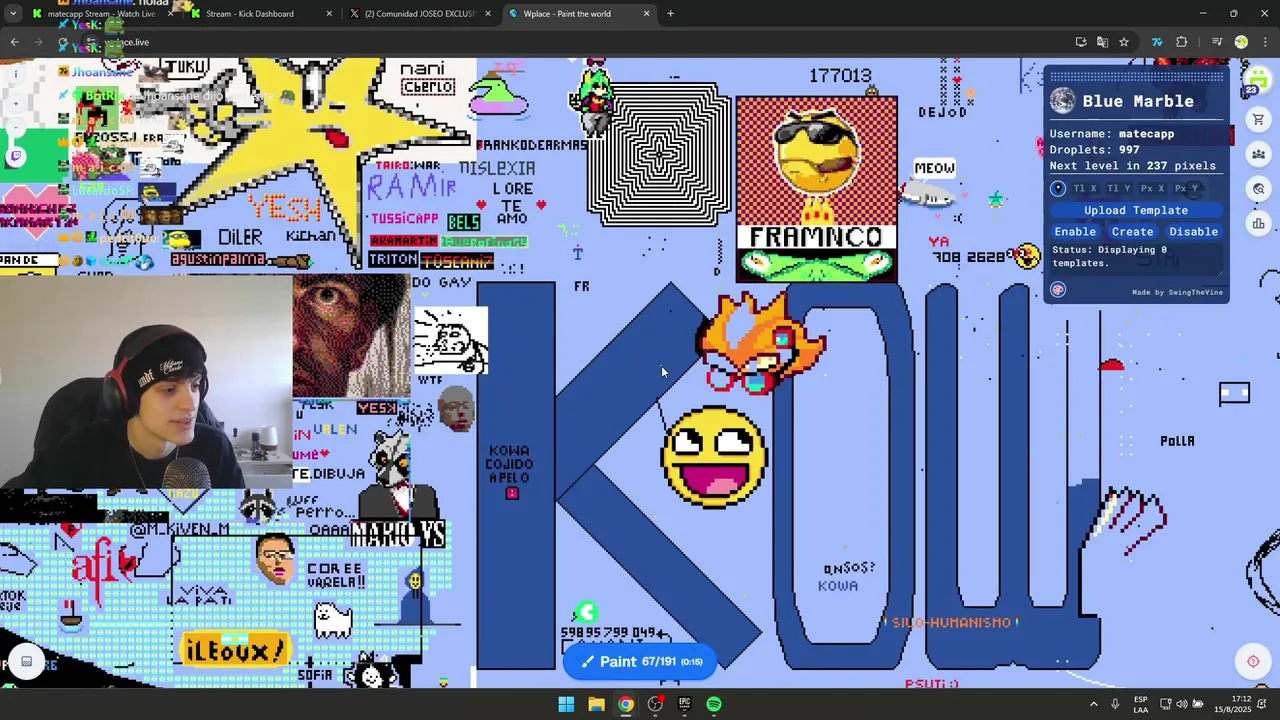Screen dimensions: 1280x720
Task: Click the Blue Marble dotted drag handle
Action: pyautogui.click(x=1136, y=76)
